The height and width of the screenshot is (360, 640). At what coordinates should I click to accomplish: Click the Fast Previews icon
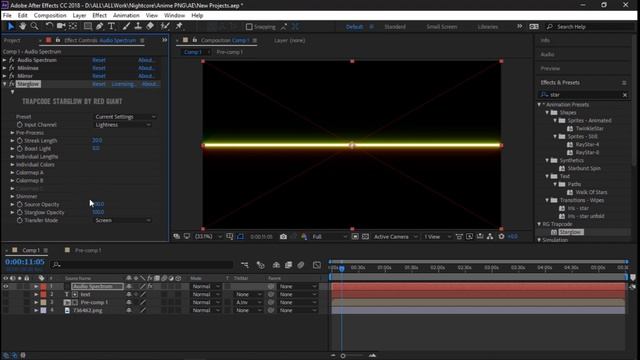[469, 237]
